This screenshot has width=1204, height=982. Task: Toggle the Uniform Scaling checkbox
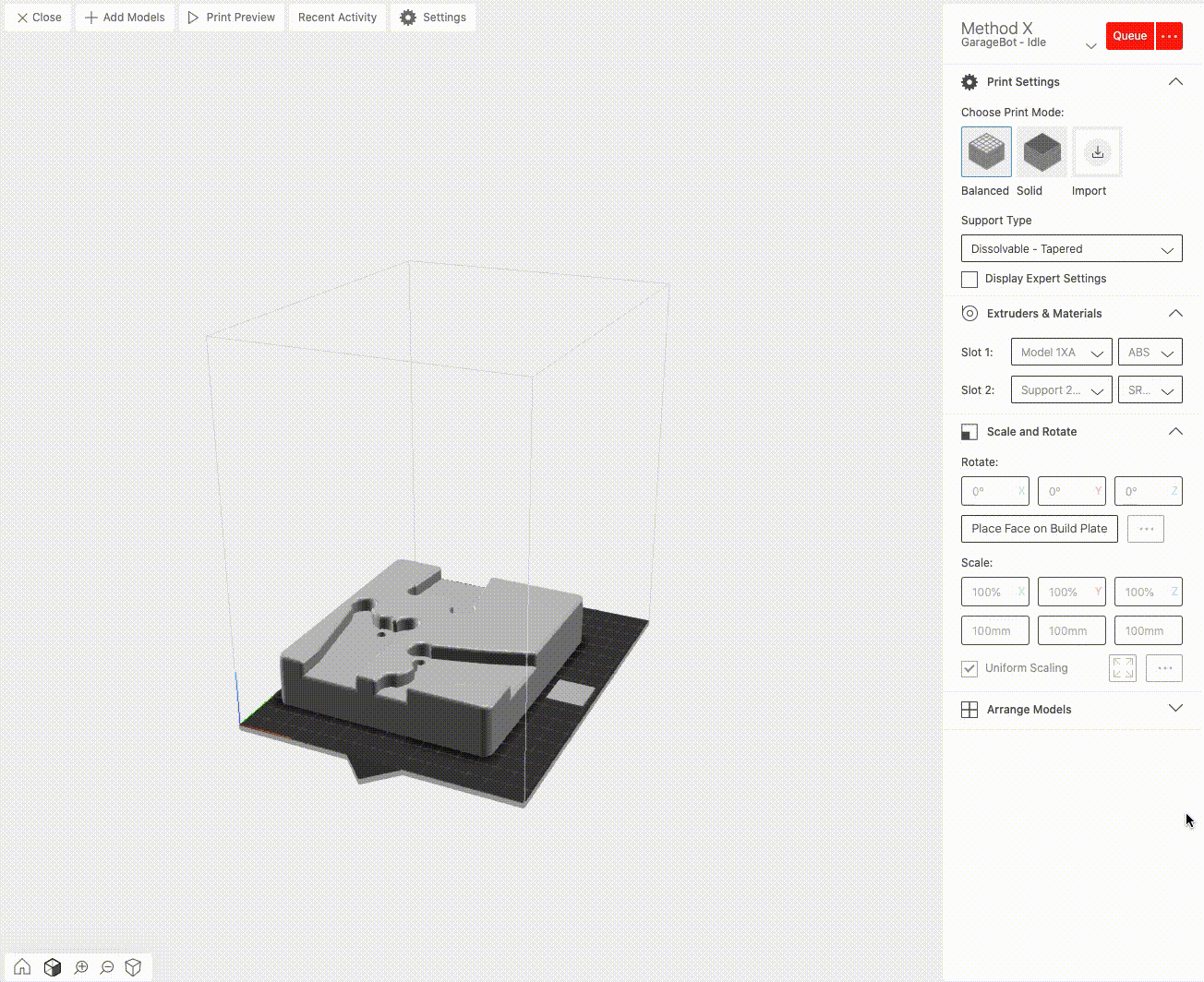pos(969,668)
